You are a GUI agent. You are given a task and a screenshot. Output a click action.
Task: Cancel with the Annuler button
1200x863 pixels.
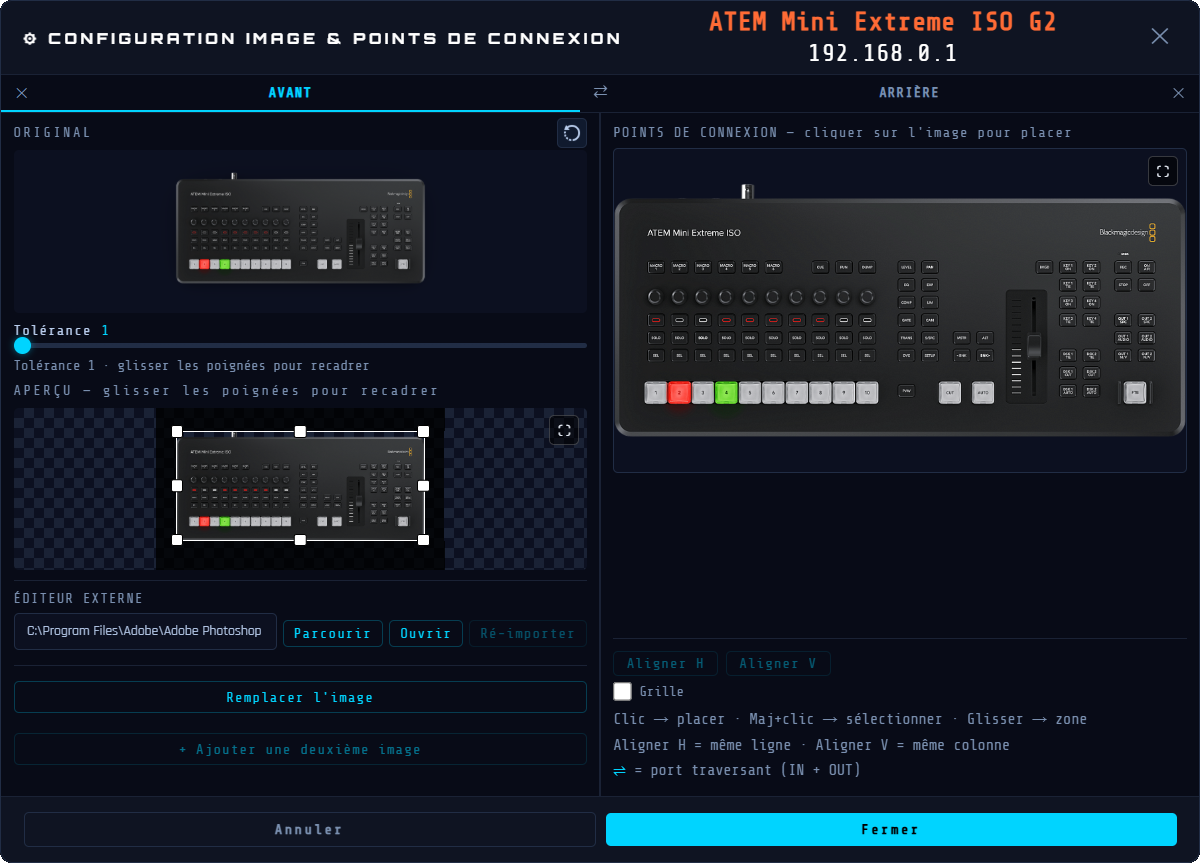click(309, 829)
